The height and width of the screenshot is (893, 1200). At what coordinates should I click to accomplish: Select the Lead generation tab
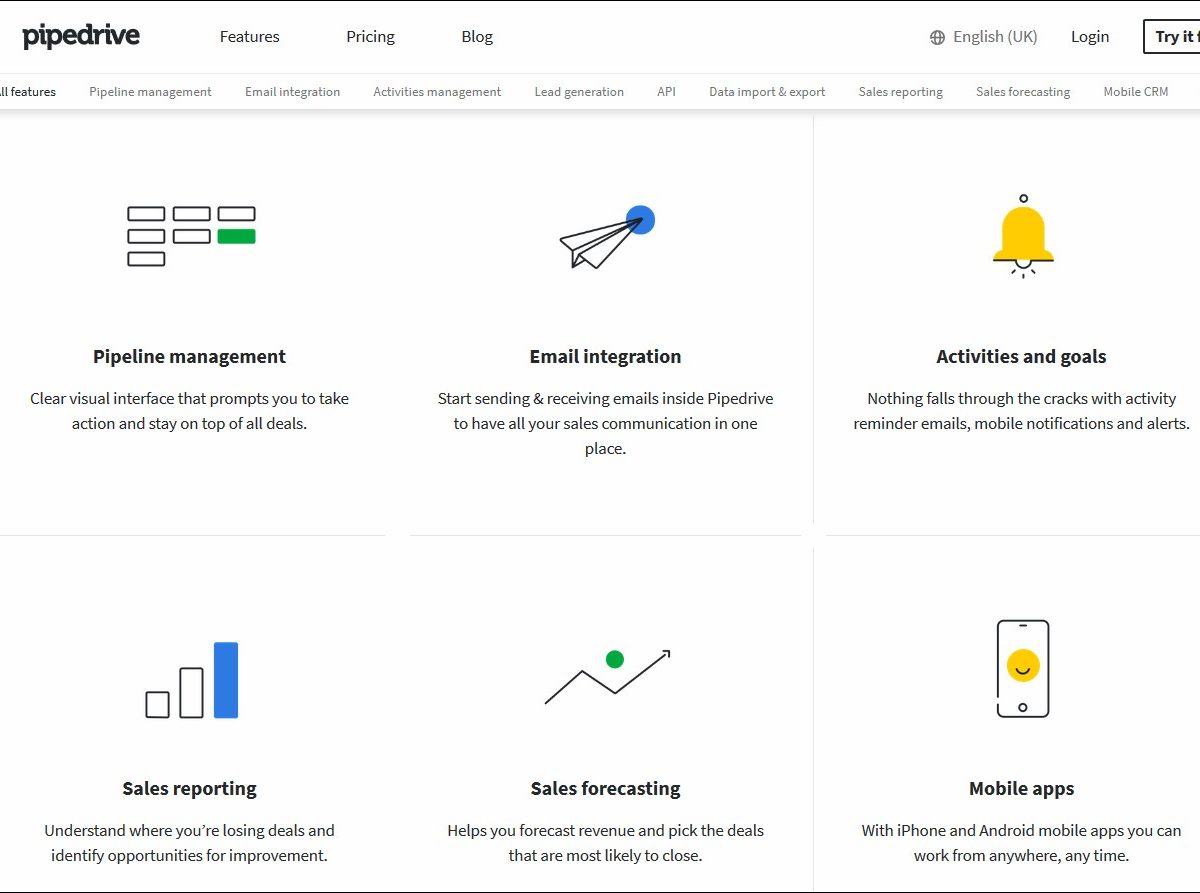click(x=579, y=92)
